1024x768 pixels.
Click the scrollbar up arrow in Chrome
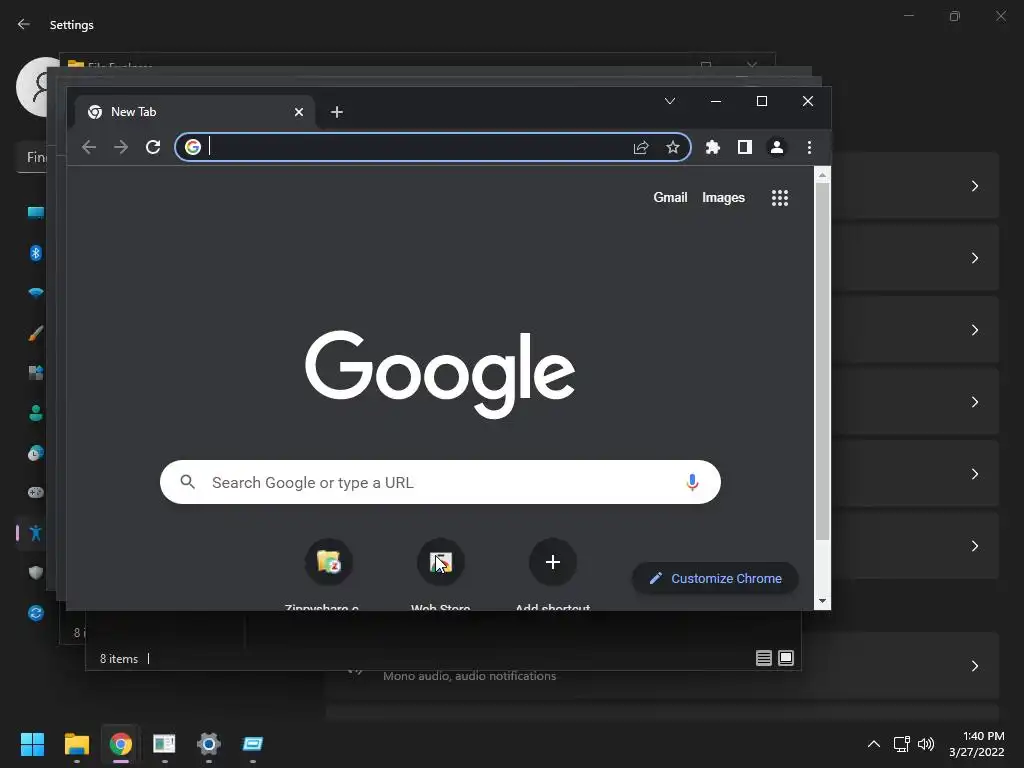click(822, 175)
